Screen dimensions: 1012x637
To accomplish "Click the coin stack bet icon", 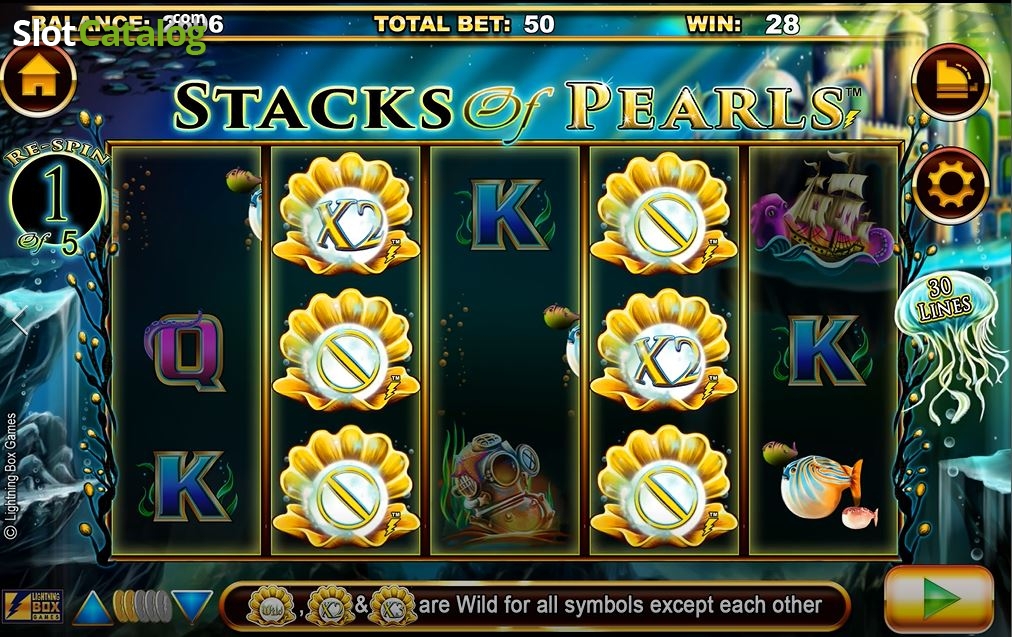I will [x=142, y=607].
